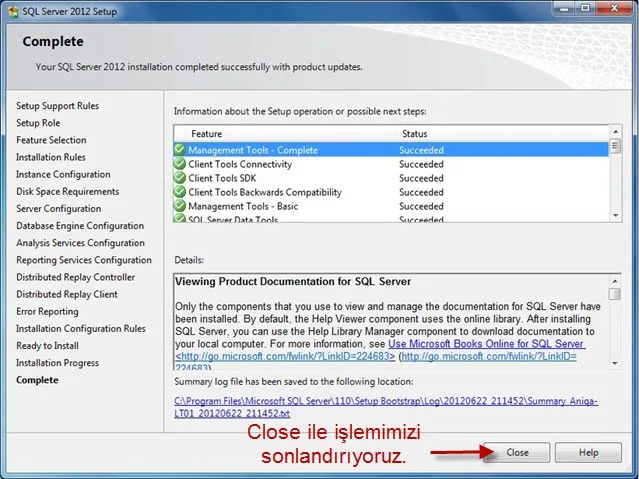
Task: Click Instance Configuration step
Action: [63, 174]
